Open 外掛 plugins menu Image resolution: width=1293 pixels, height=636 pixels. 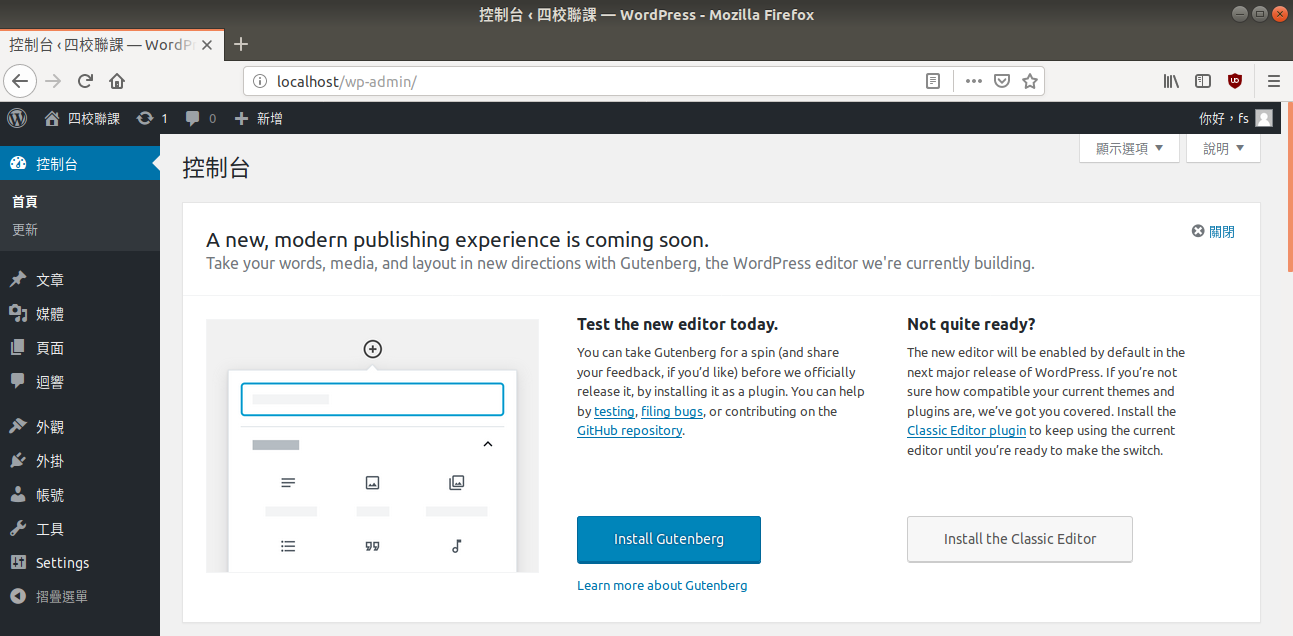pyautogui.click(x=80, y=461)
